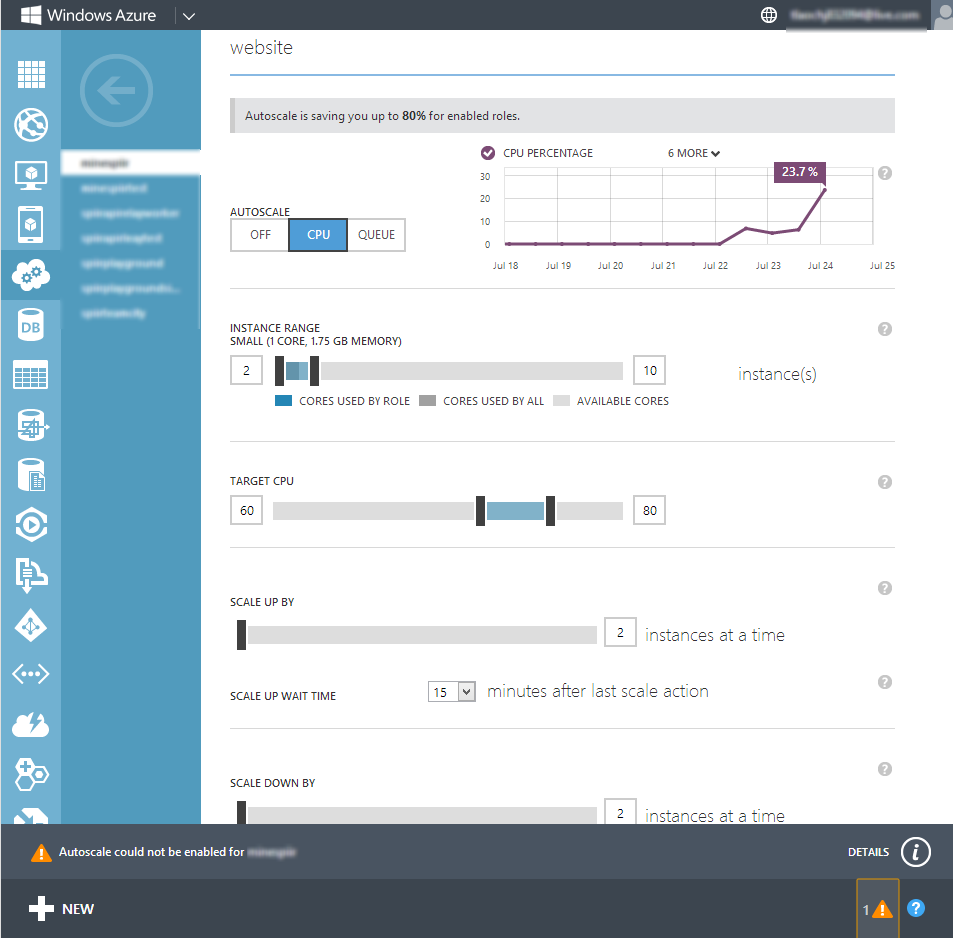Show help for Target CPU
Viewport: 953px width, 938px height.
point(885,482)
